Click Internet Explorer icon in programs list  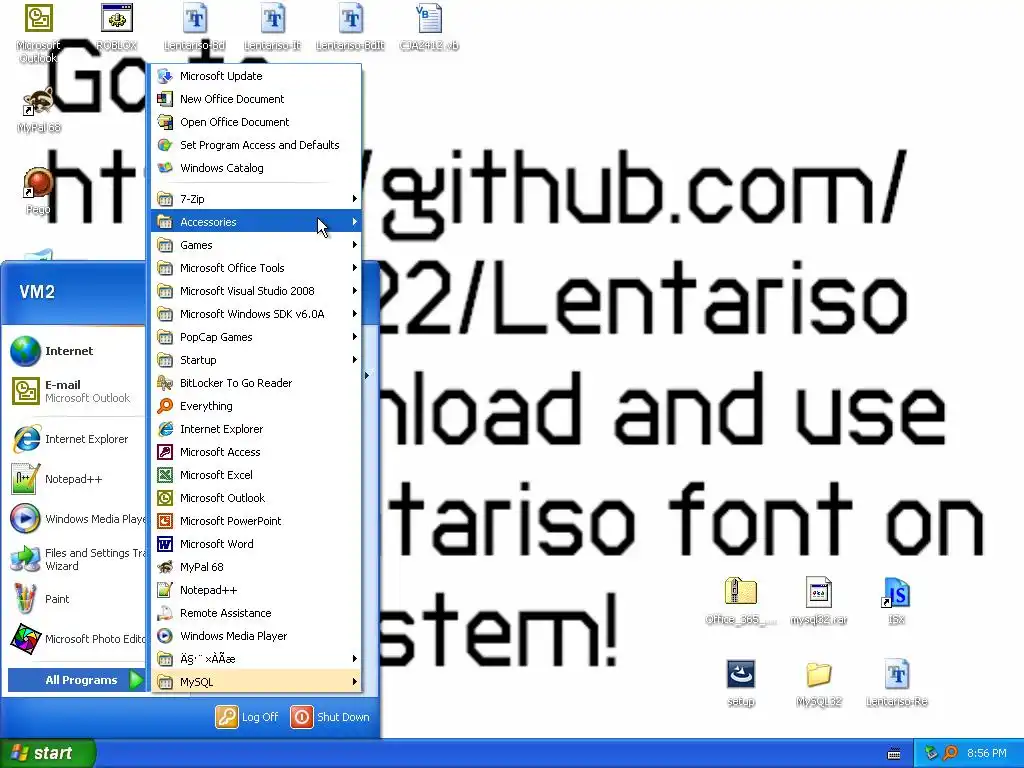(165, 429)
